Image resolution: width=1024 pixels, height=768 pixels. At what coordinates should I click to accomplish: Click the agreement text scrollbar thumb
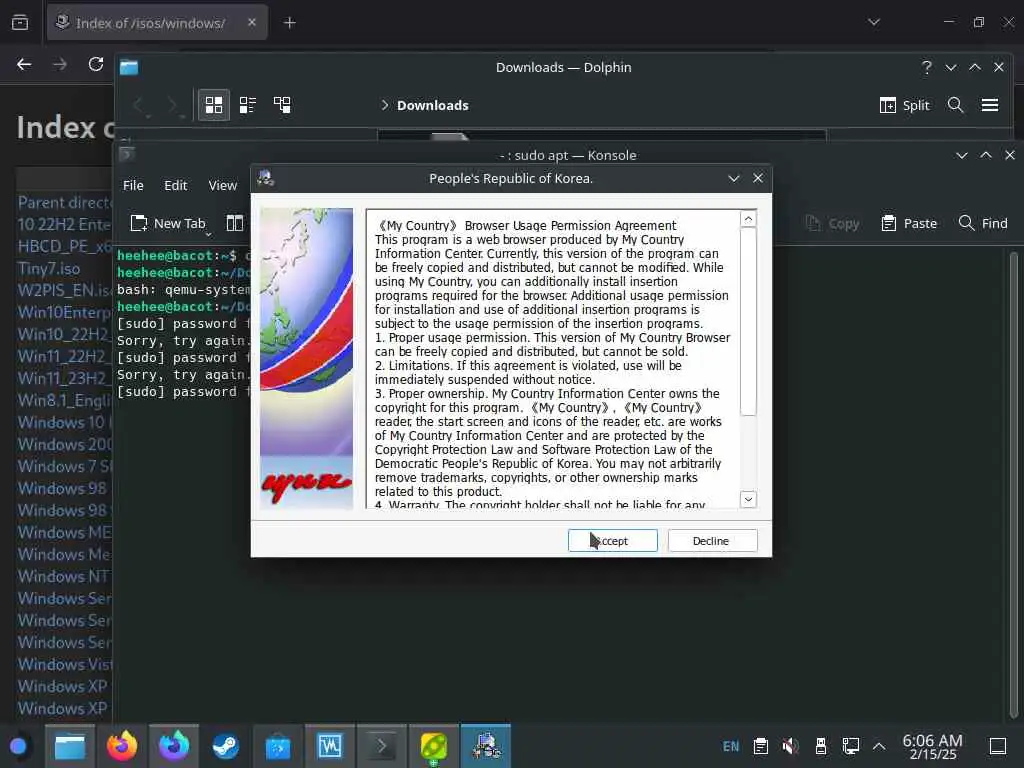coord(748,321)
